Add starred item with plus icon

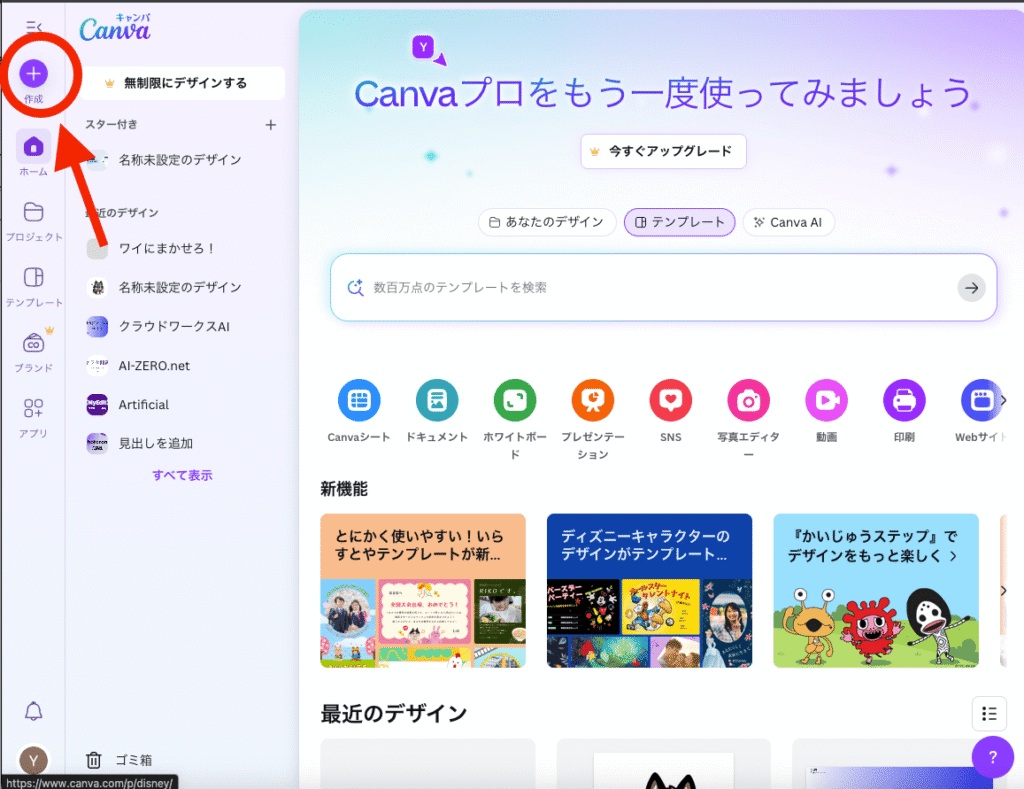(x=271, y=125)
